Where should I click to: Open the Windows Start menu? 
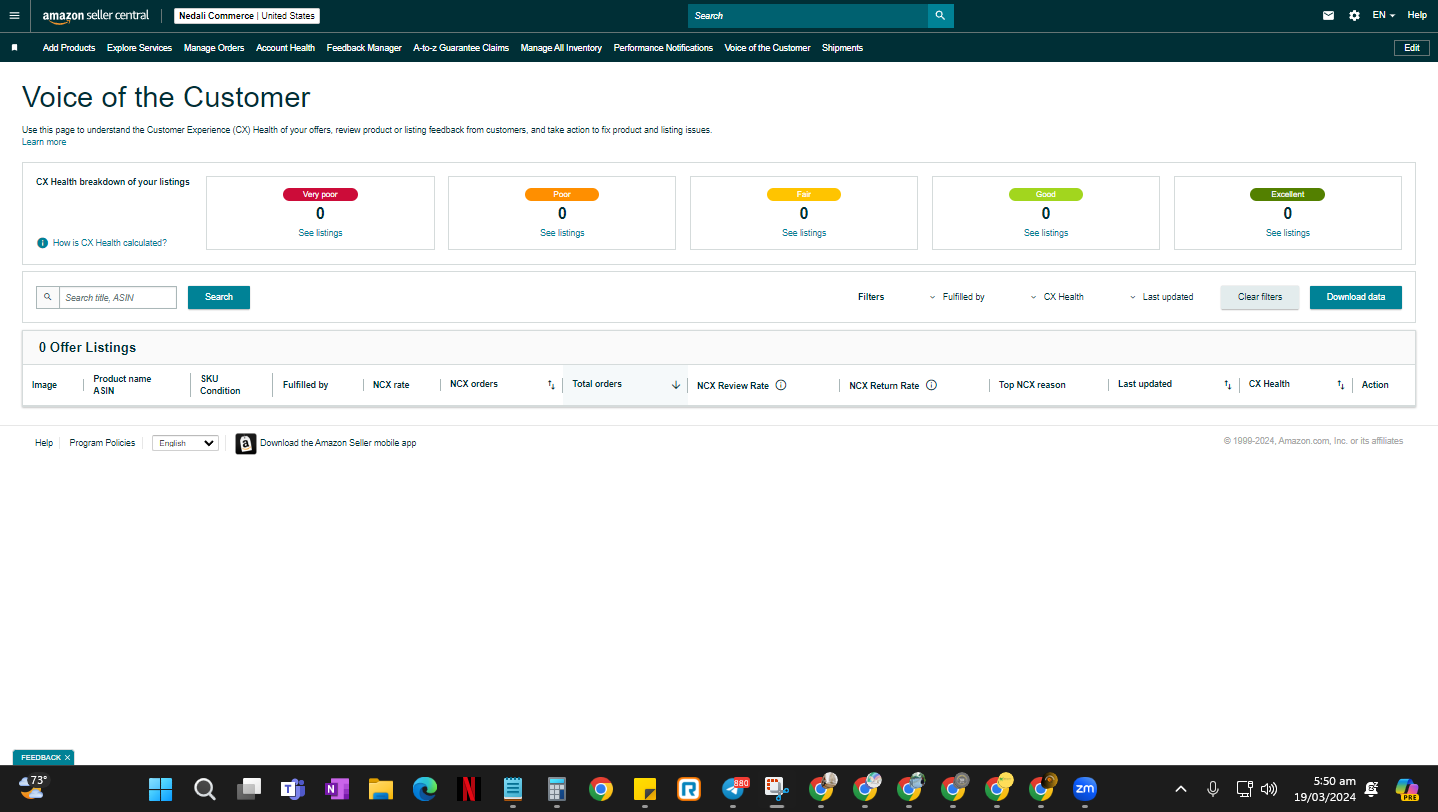160,789
